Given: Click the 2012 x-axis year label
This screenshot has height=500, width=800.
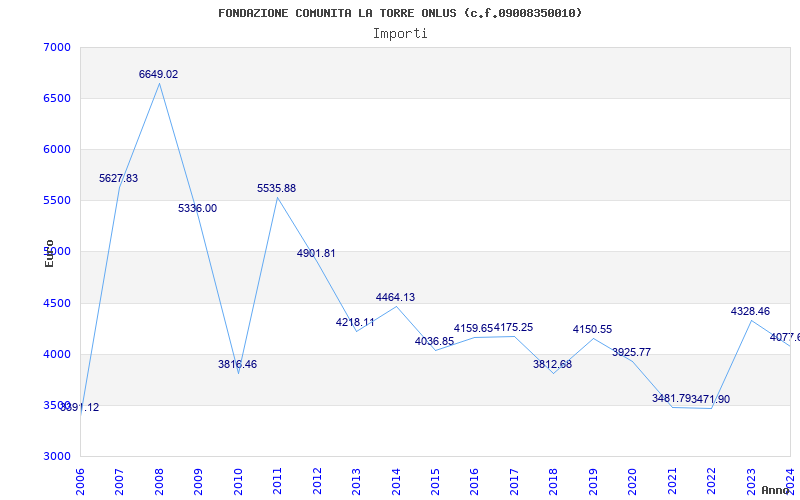Looking at the screenshot, I should [317, 481].
